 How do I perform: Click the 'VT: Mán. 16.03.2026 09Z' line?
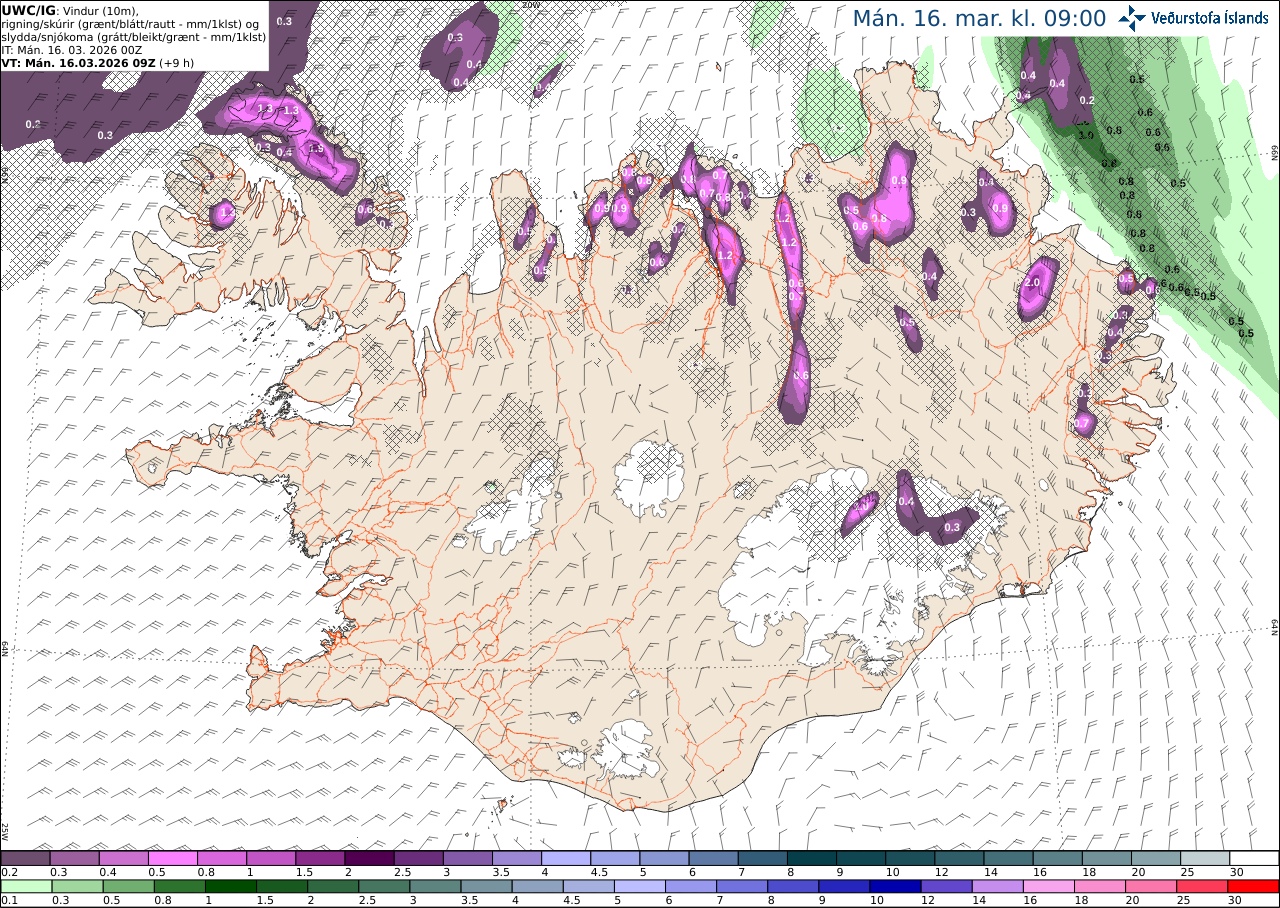click(78, 63)
